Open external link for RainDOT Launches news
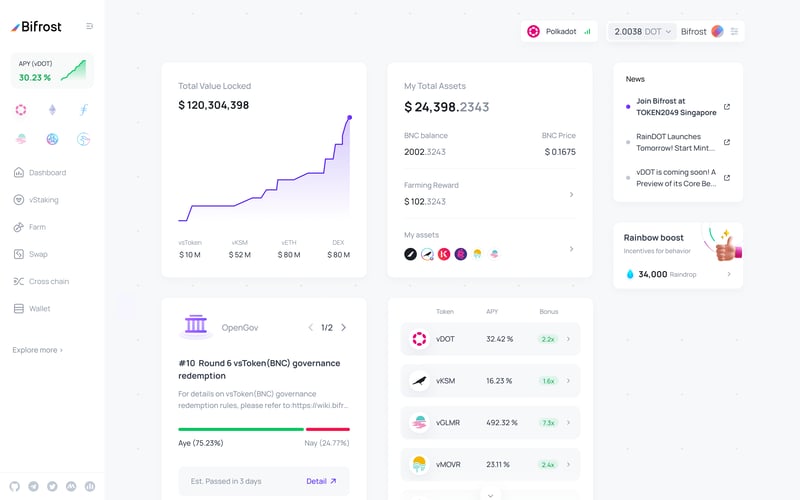Image resolution: width=800 pixels, height=500 pixels. (727, 142)
